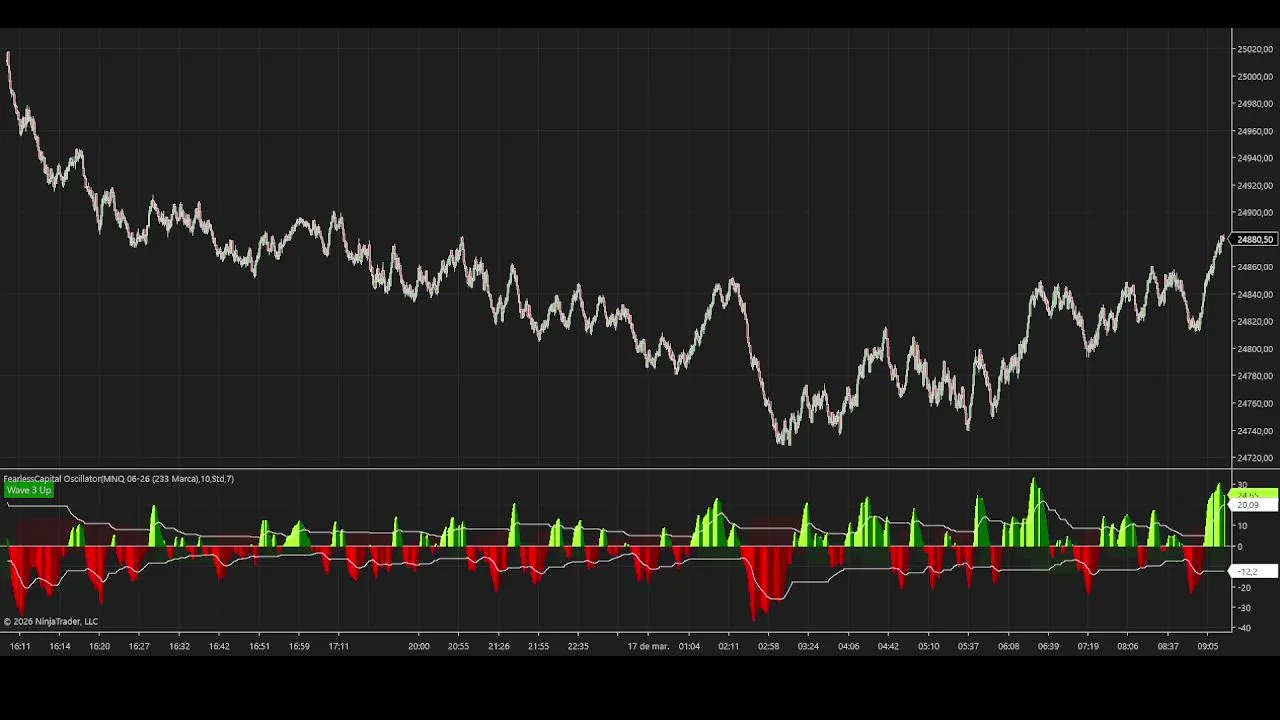Click the oscillator scale label -40
Viewport: 1280px width, 720px height.
[1243, 629]
